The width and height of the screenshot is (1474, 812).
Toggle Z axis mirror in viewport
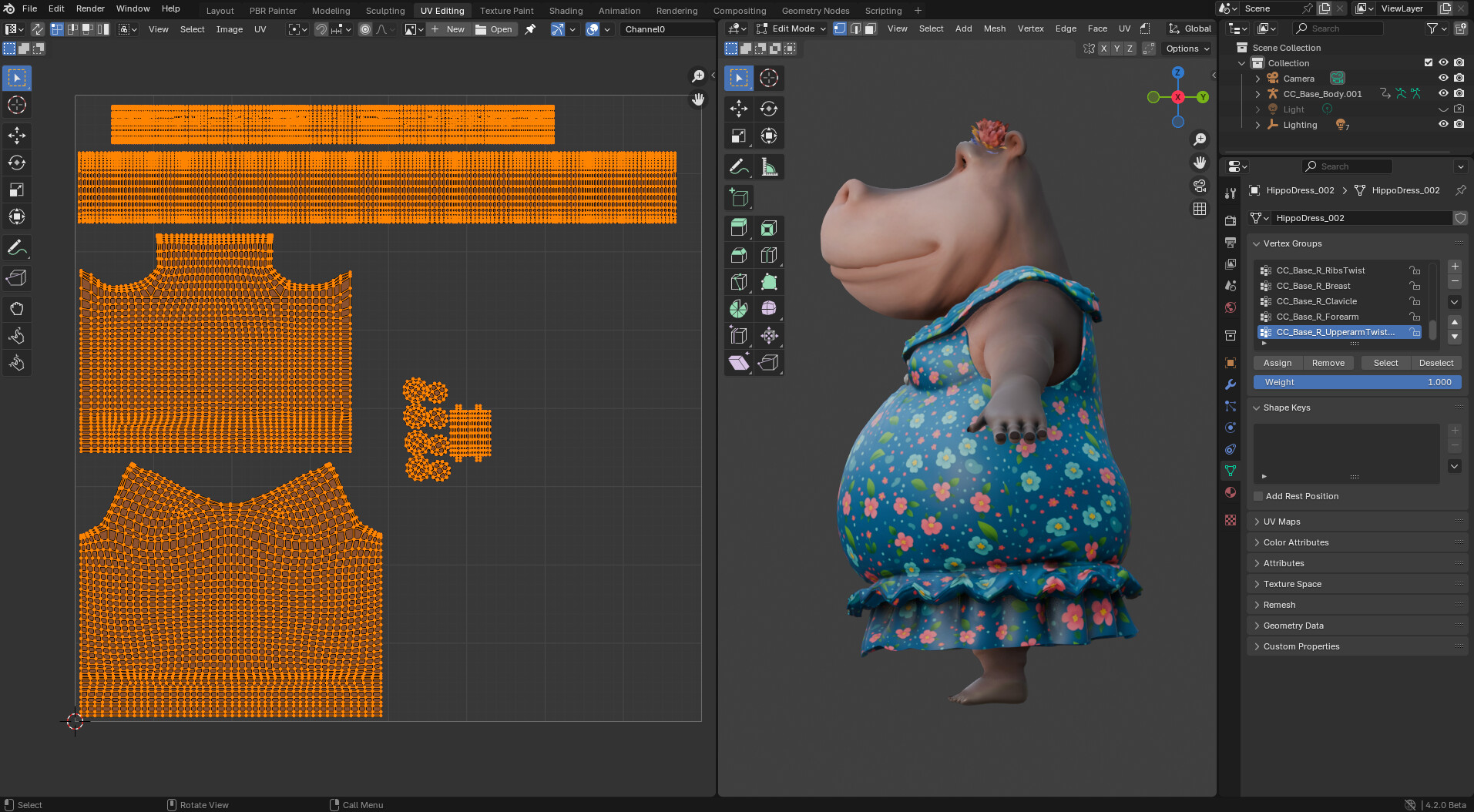tap(1130, 49)
